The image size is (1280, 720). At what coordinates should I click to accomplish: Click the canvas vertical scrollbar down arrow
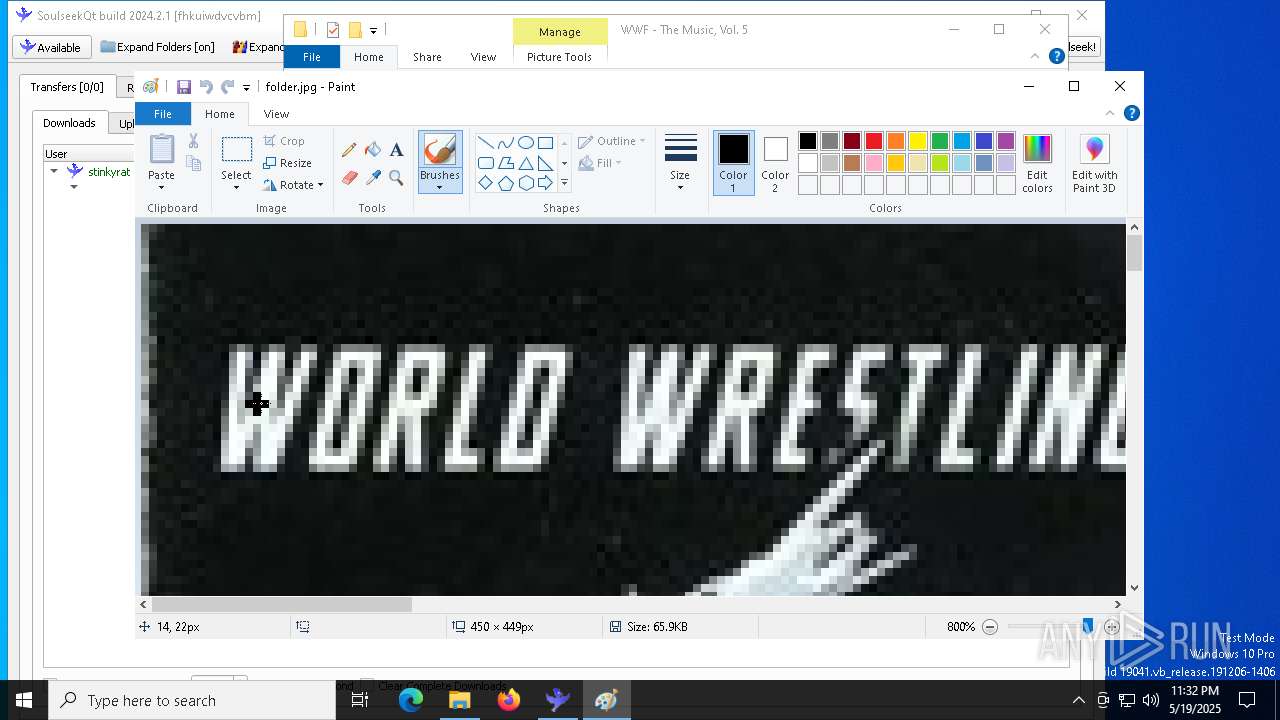(x=1134, y=588)
